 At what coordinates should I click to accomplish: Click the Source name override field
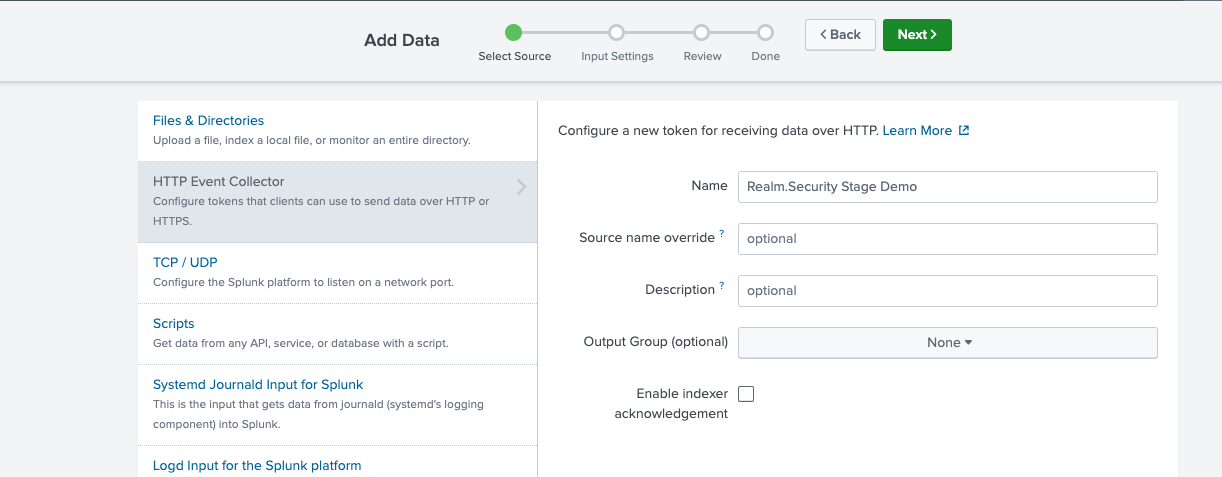(947, 239)
